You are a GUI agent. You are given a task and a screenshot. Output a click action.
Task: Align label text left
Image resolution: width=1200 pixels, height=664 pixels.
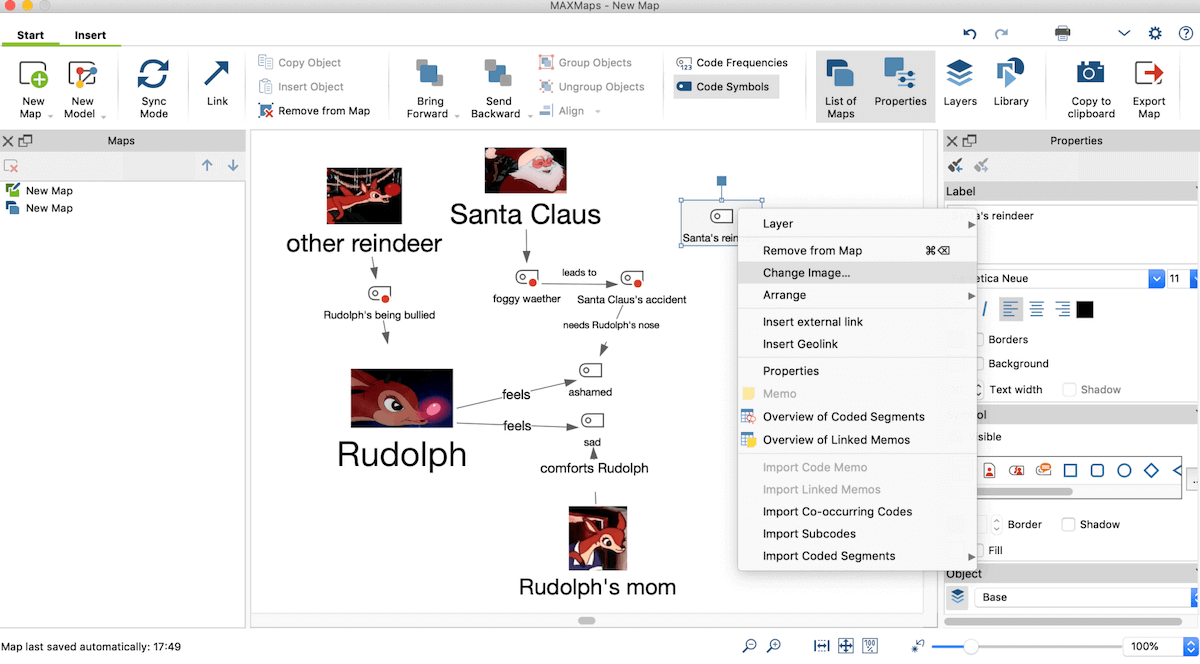tap(1011, 309)
